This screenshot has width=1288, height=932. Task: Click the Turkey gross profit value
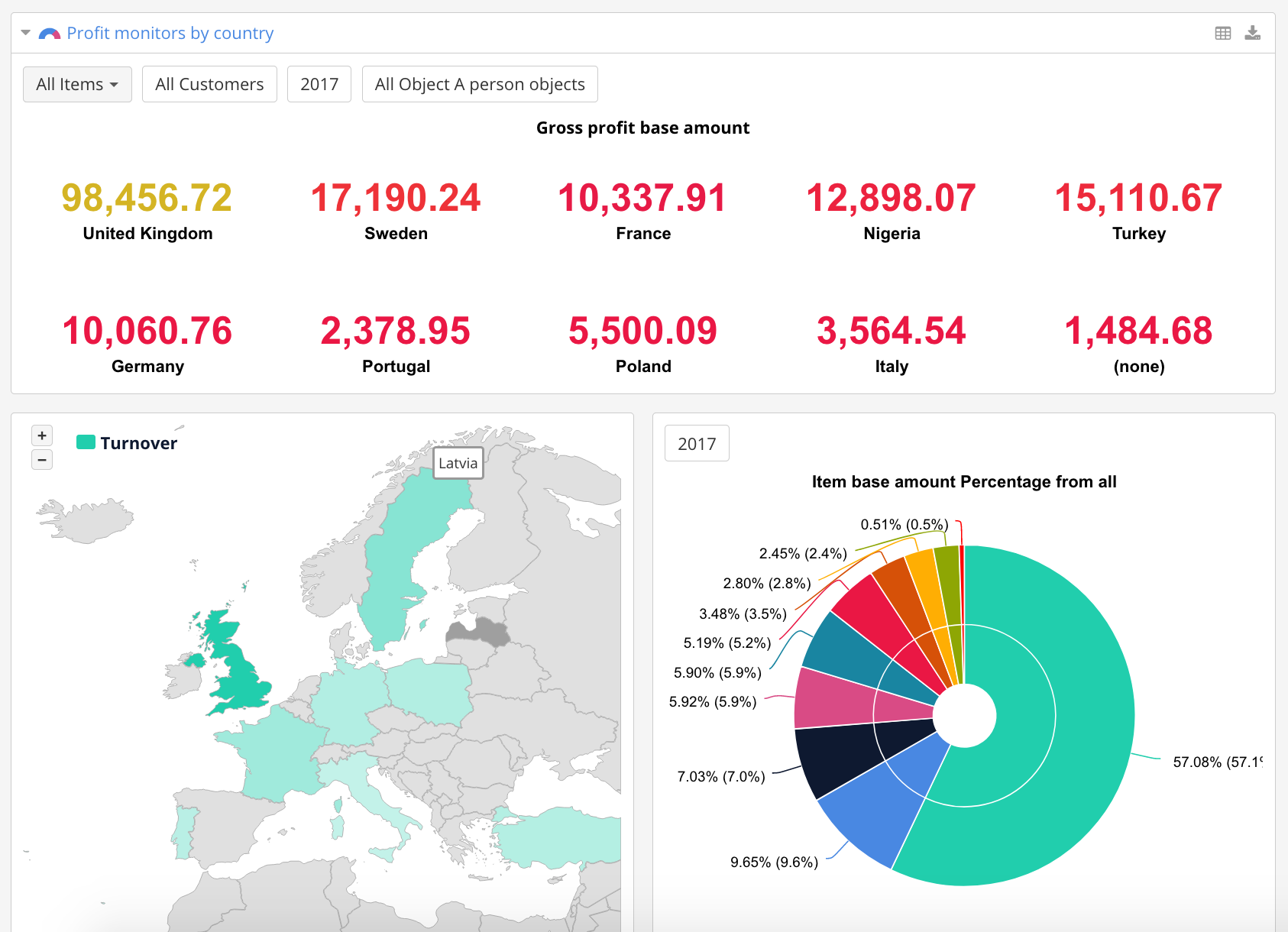tap(1138, 198)
